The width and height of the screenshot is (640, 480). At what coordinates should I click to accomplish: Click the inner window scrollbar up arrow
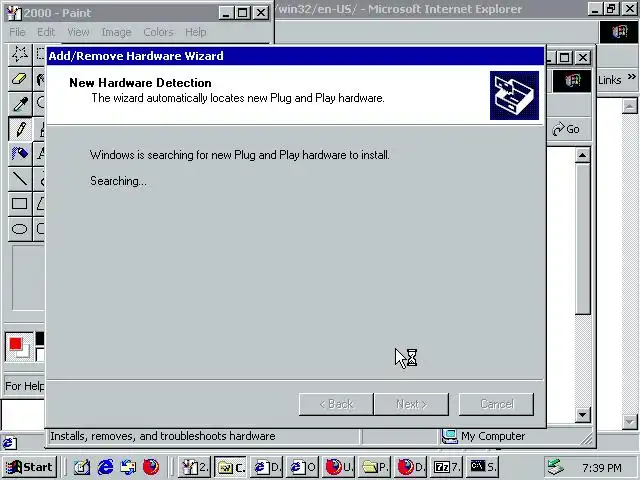582,155
